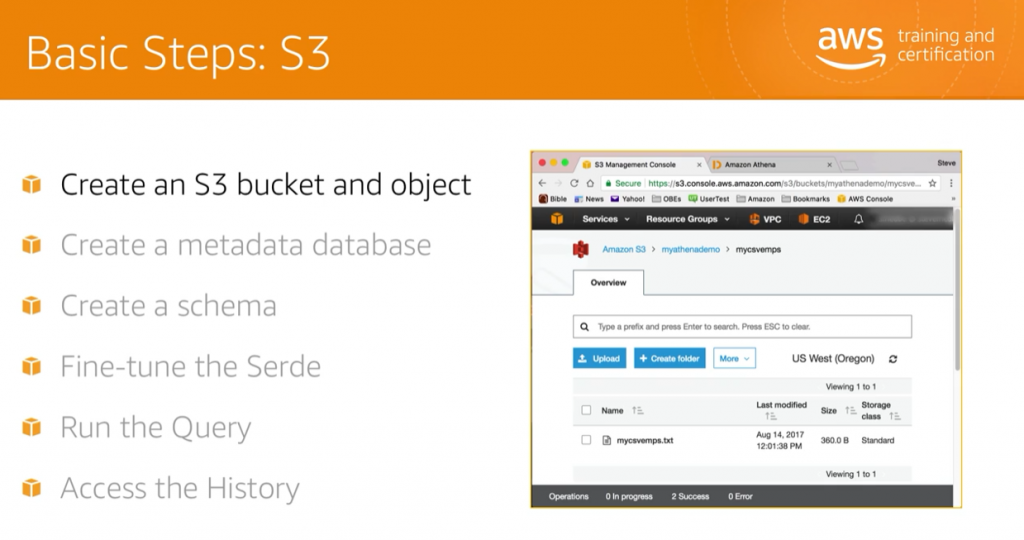The width and height of the screenshot is (1024, 540).
Task: Expand the Services dropdown menu
Action: (606, 219)
